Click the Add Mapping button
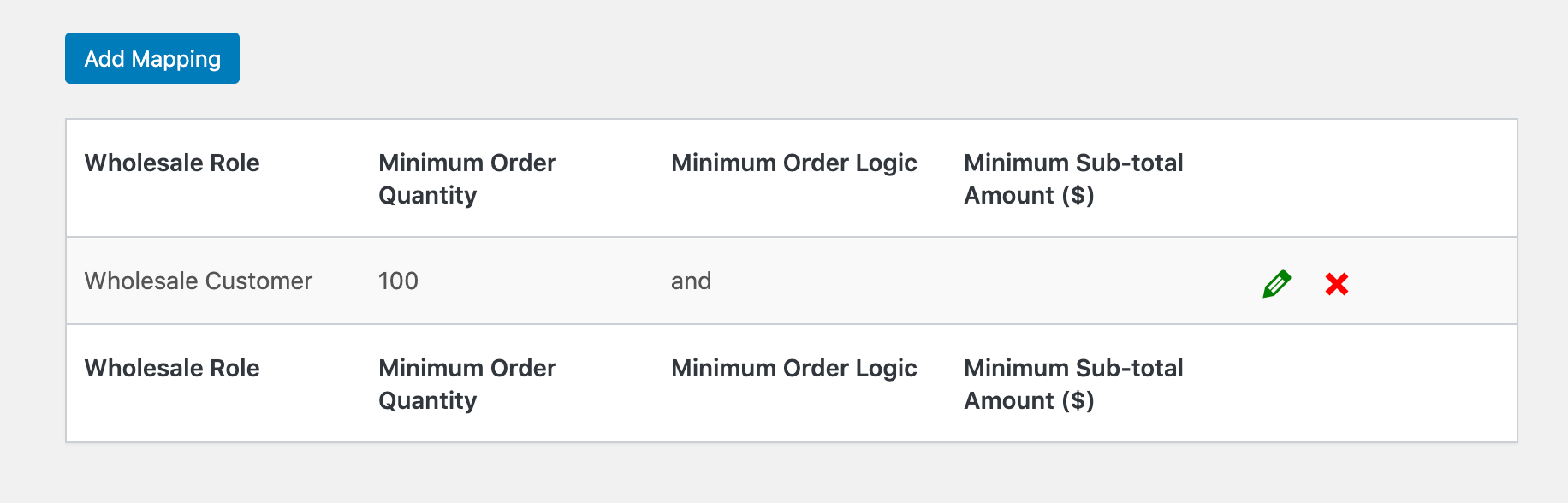The height and width of the screenshot is (503, 1568). [x=152, y=58]
